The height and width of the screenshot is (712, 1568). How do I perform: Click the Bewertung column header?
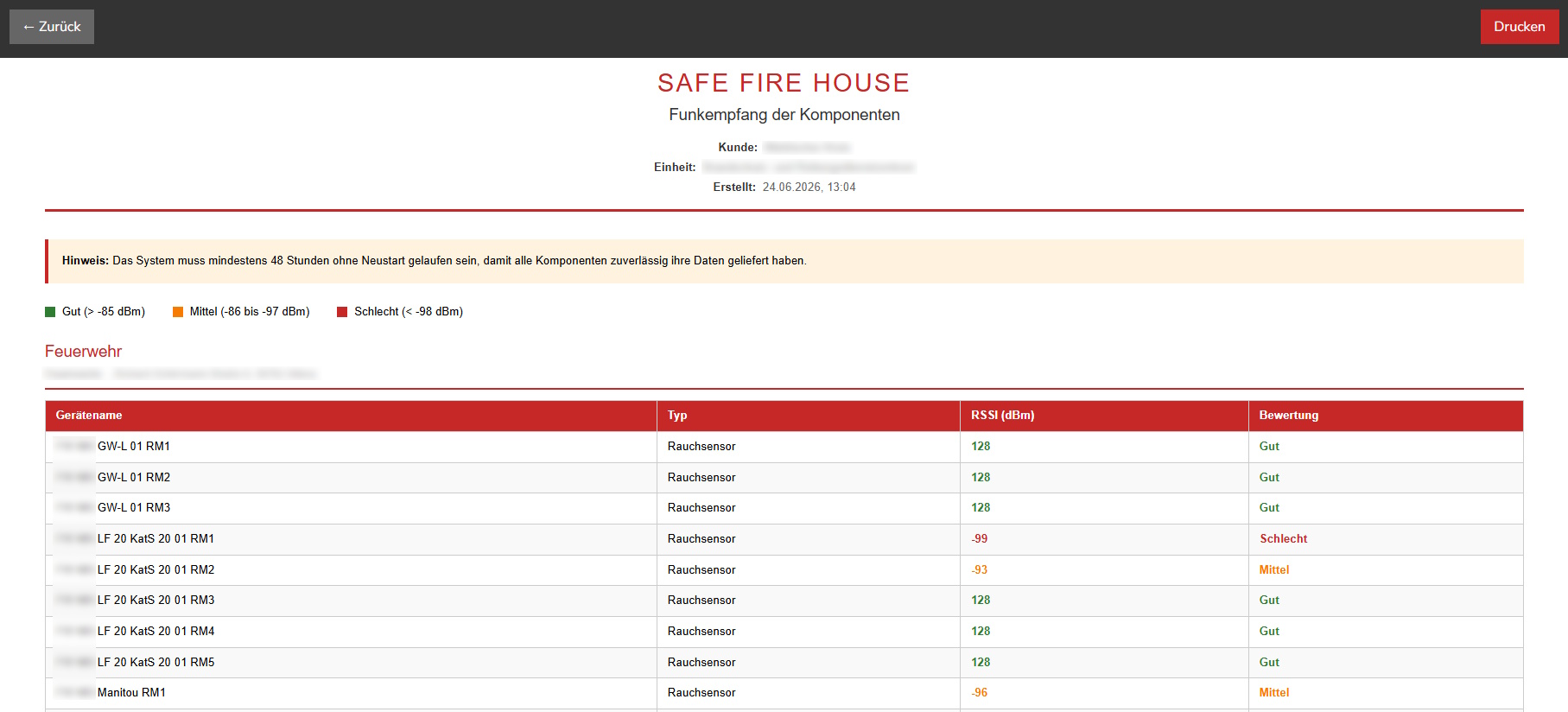coord(1288,416)
